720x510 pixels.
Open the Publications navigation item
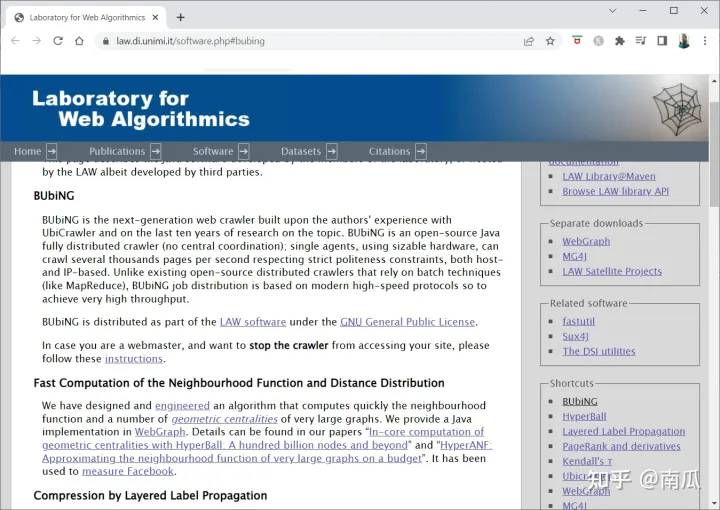pyautogui.click(x=117, y=151)
